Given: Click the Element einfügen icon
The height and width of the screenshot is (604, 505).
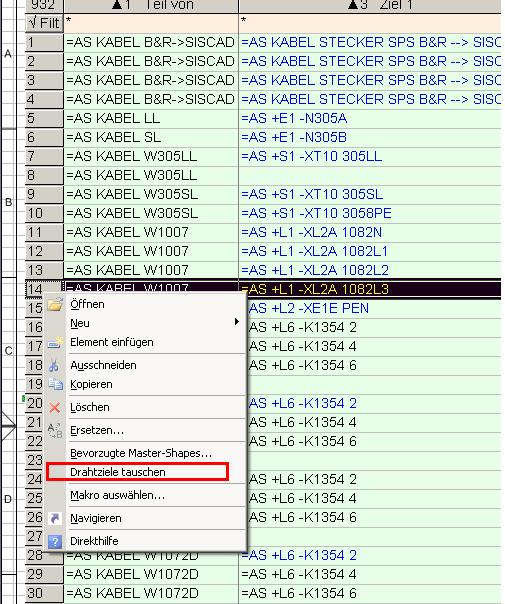Looking at the screenshot, I should 55,342.
